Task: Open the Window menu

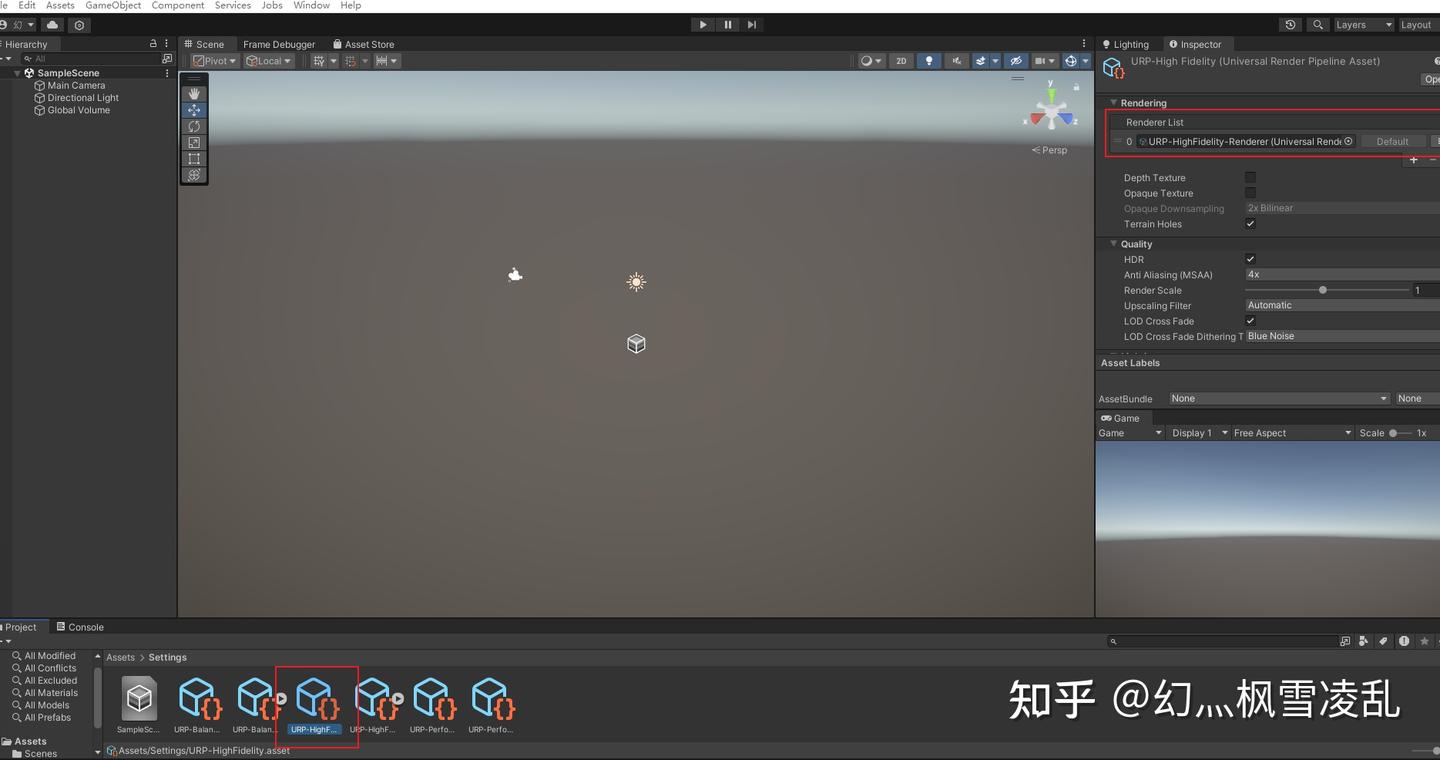Action: [311, 6]
